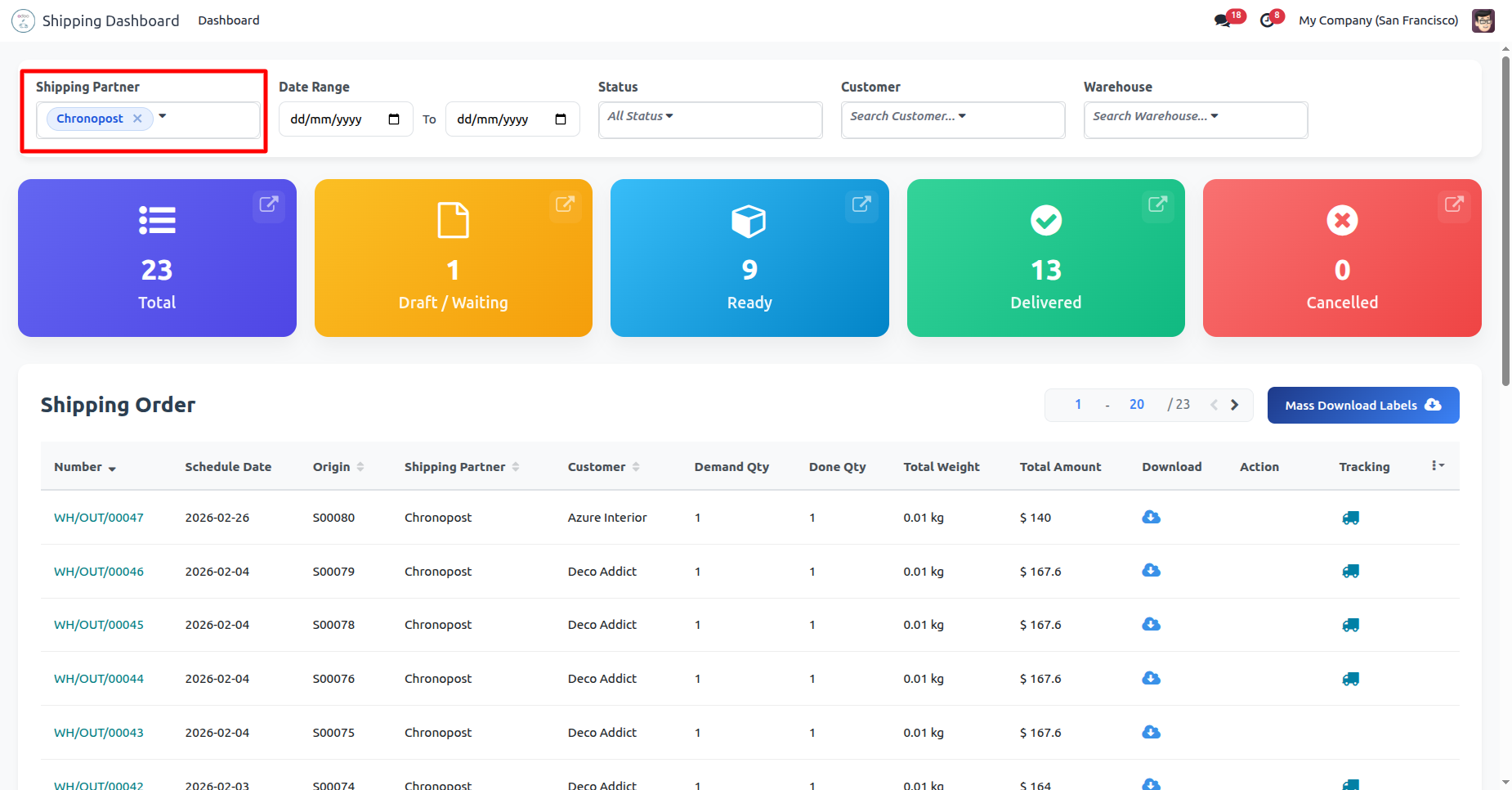Image resolution: width=1512 pixels, height=790 pixels.
Task: Open external link icon on Delivered card
Action: (1157, 204)
